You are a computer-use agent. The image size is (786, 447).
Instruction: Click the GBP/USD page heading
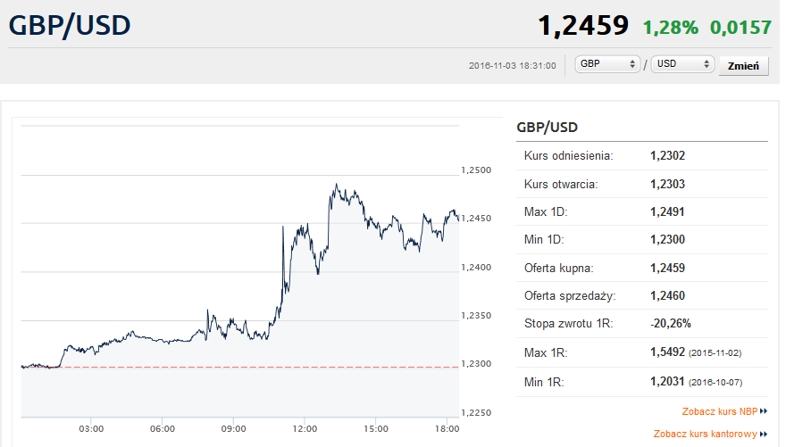pyautogui.click(x=70, y=25)
